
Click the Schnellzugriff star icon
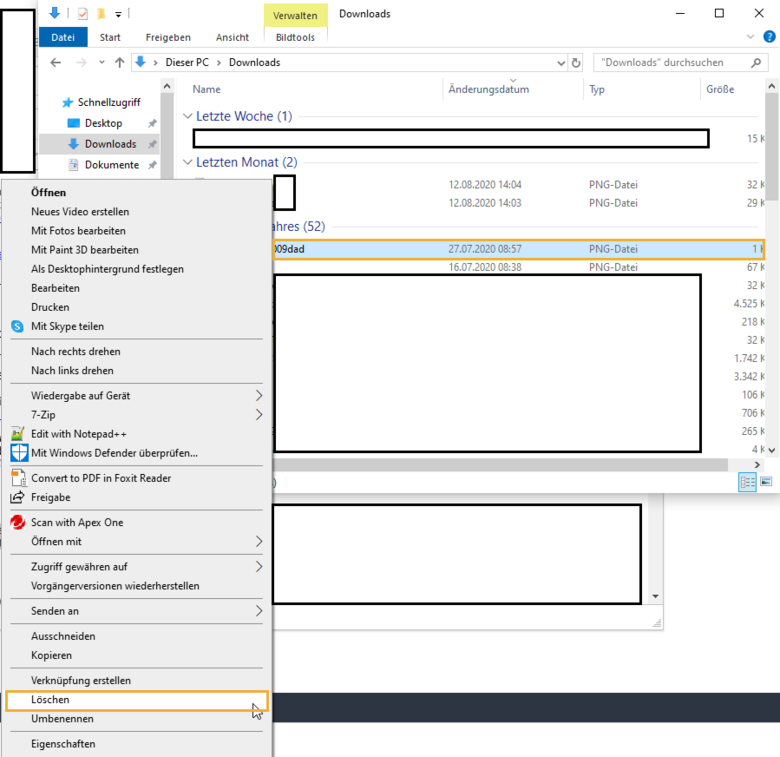click(x=67, y=102)
